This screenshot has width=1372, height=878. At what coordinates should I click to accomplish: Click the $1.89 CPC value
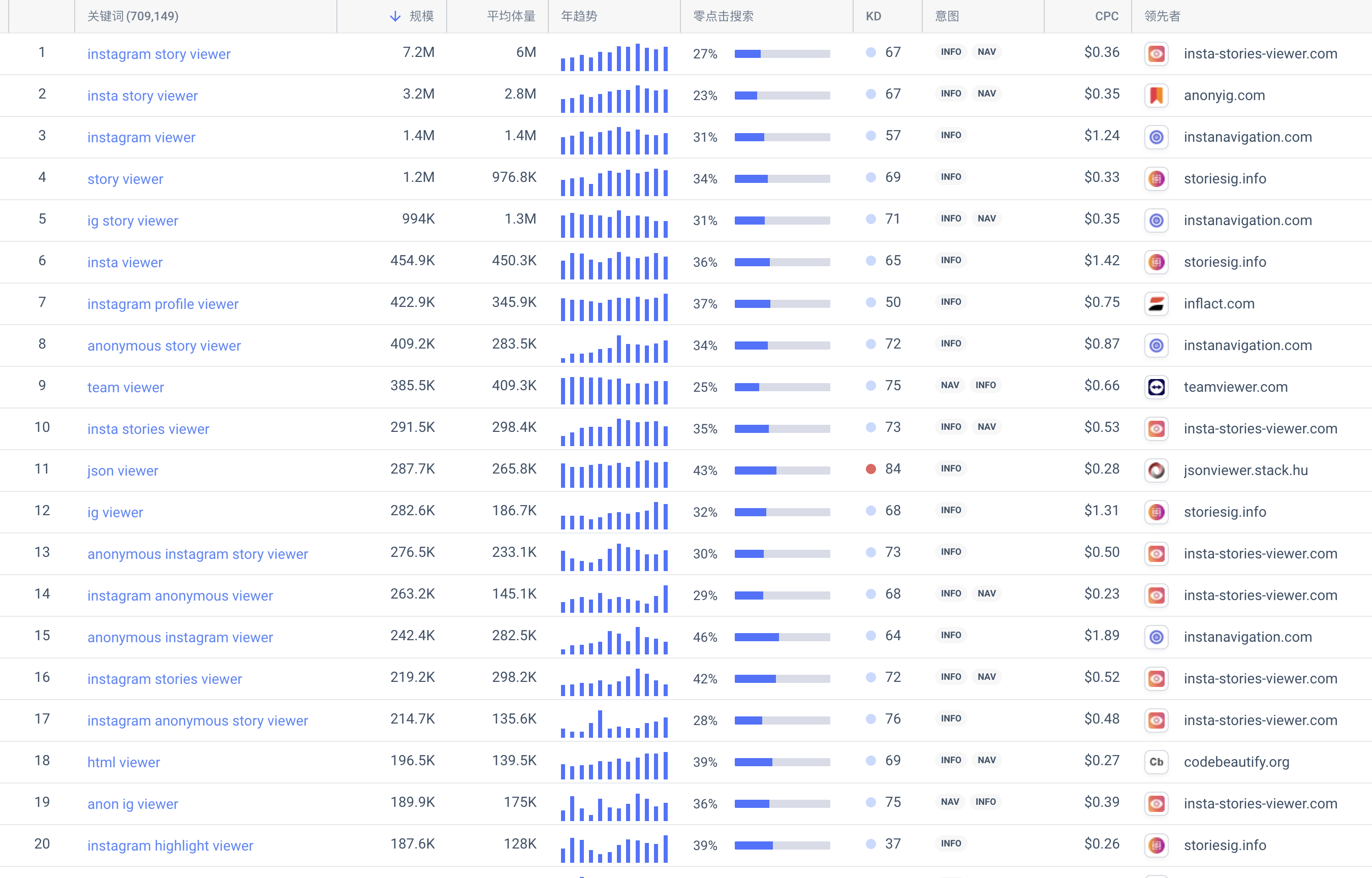pos(1101,635)
